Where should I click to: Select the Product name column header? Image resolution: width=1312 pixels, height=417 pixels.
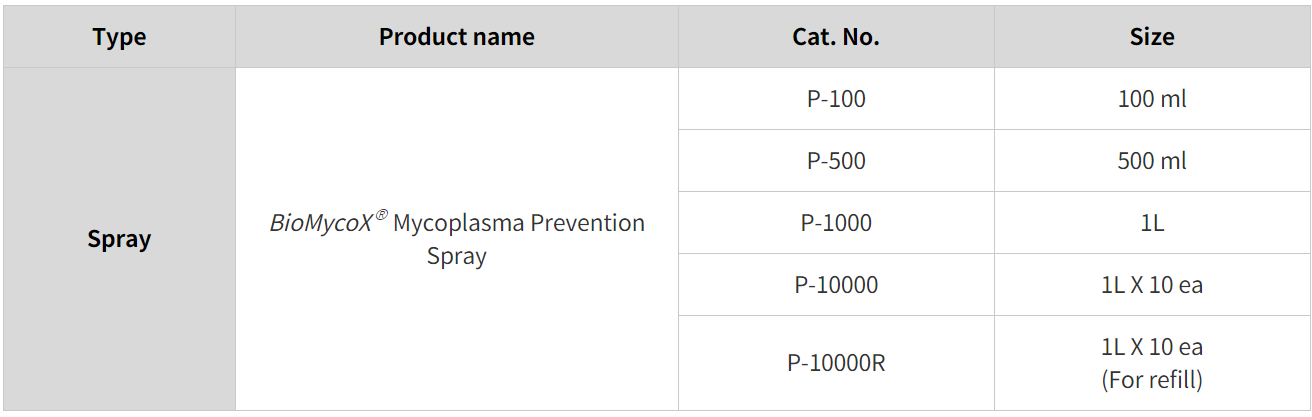(x=456, y=37)
